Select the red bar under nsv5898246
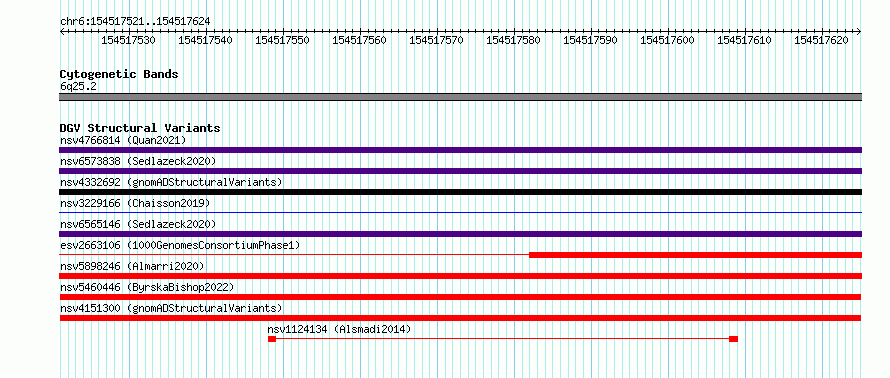Image resolution: width=890 pixels, height=378 pixels. click(460, 276)
